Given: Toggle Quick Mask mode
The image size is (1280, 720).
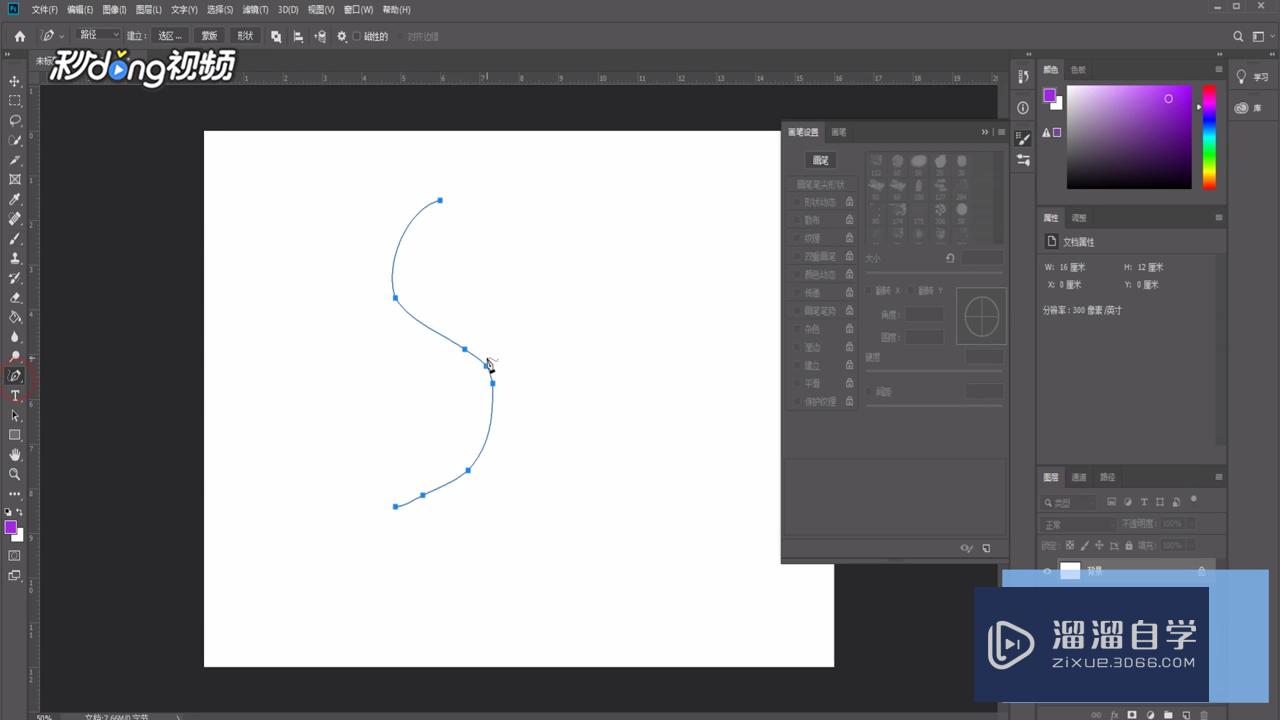Looking at the screenshot, I should point(15,555).
